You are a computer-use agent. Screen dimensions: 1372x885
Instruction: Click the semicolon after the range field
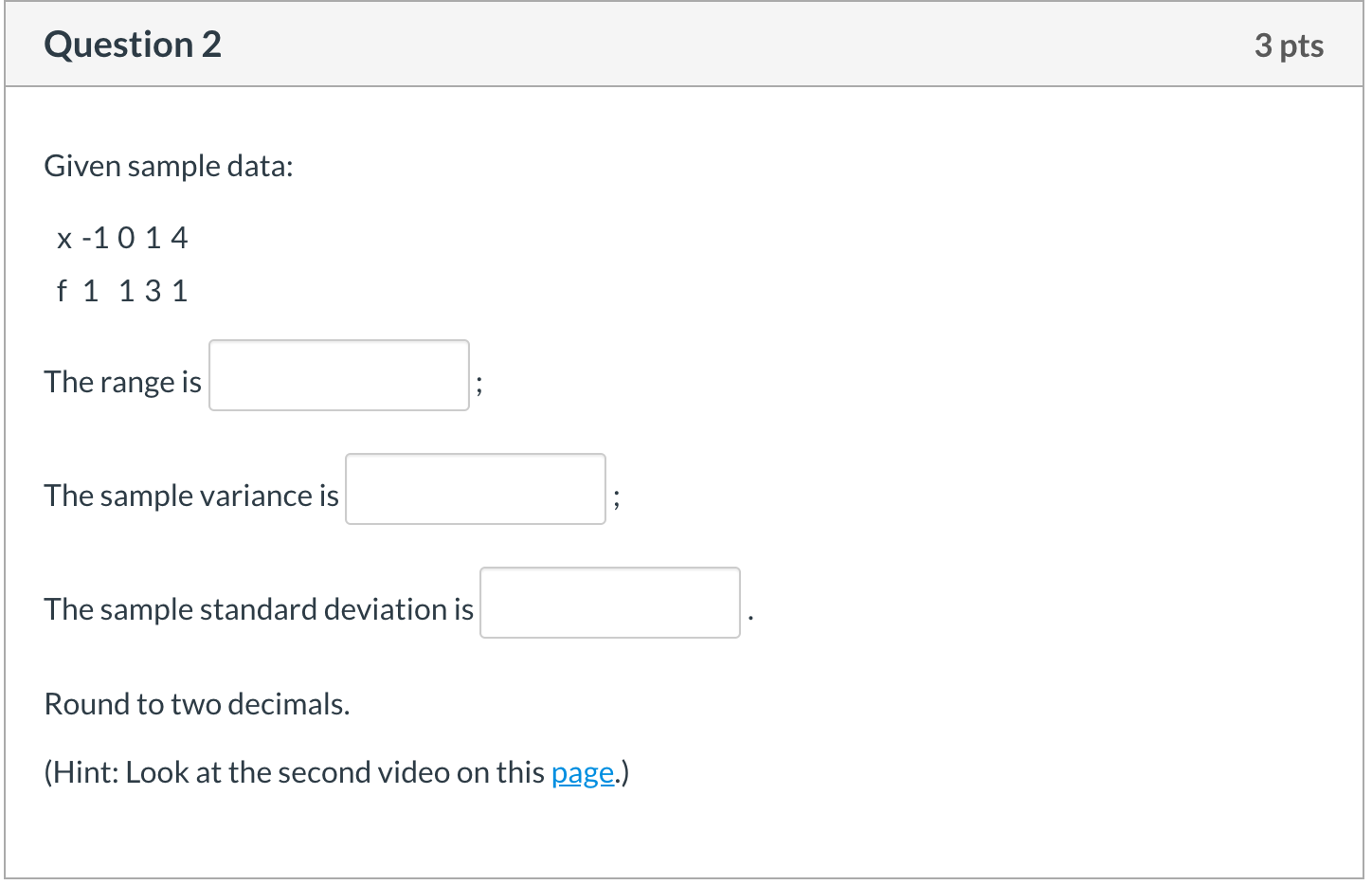(479, 385)
